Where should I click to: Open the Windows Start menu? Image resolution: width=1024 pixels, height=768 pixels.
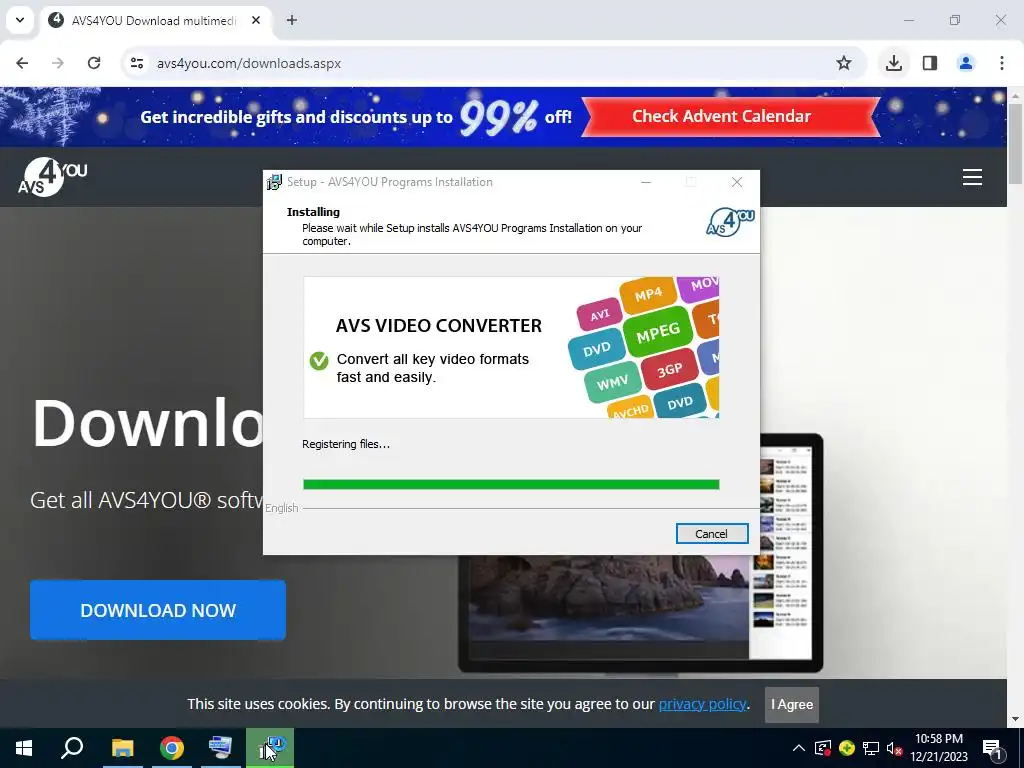(x=24, y=748)
